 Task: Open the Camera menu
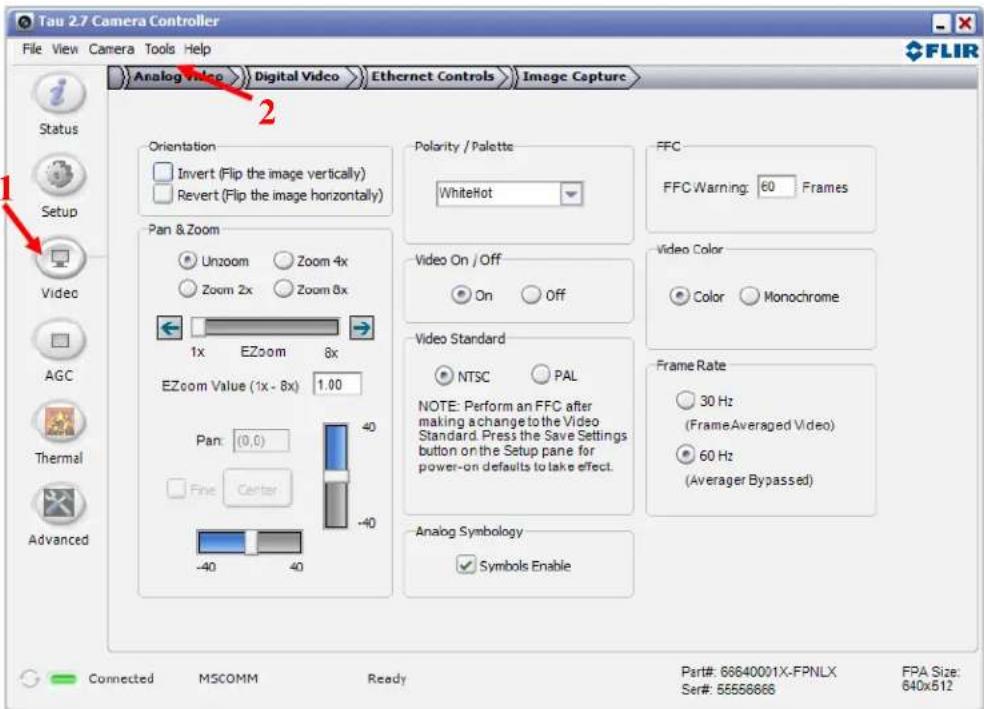111,49
